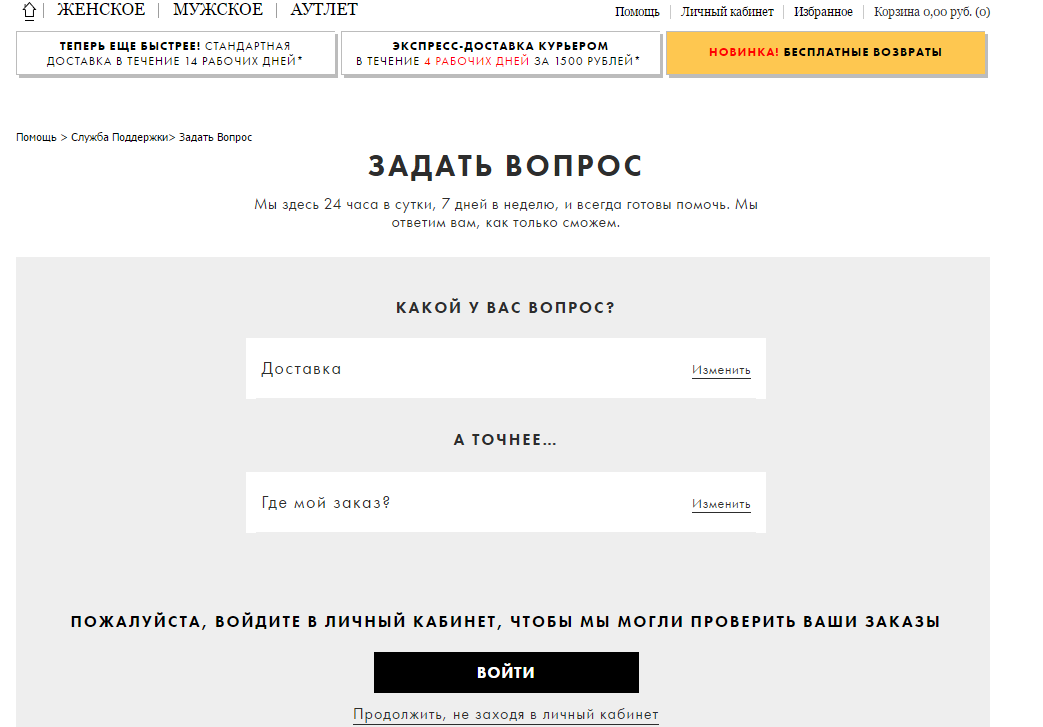Screen dimensions: 1043x727
Task: Click the home icon in top navigation
Action: pos(29,11)
